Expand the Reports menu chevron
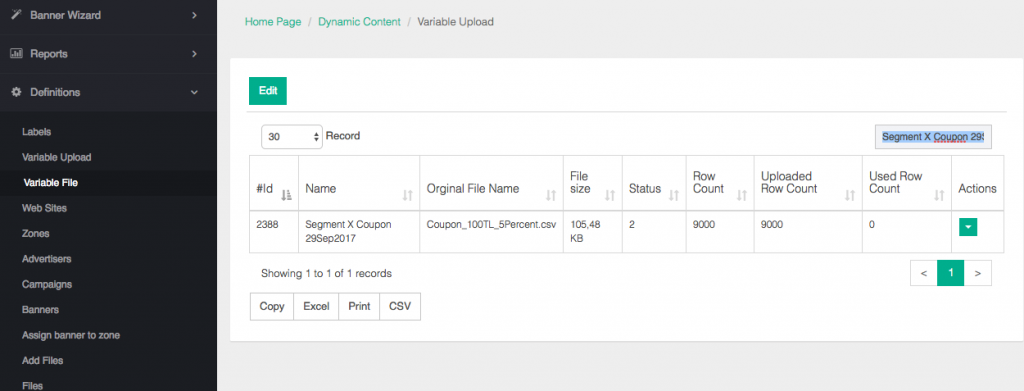Image resolution: width=1024 pixels, height=391 pixels. click(x=194, y=54)
